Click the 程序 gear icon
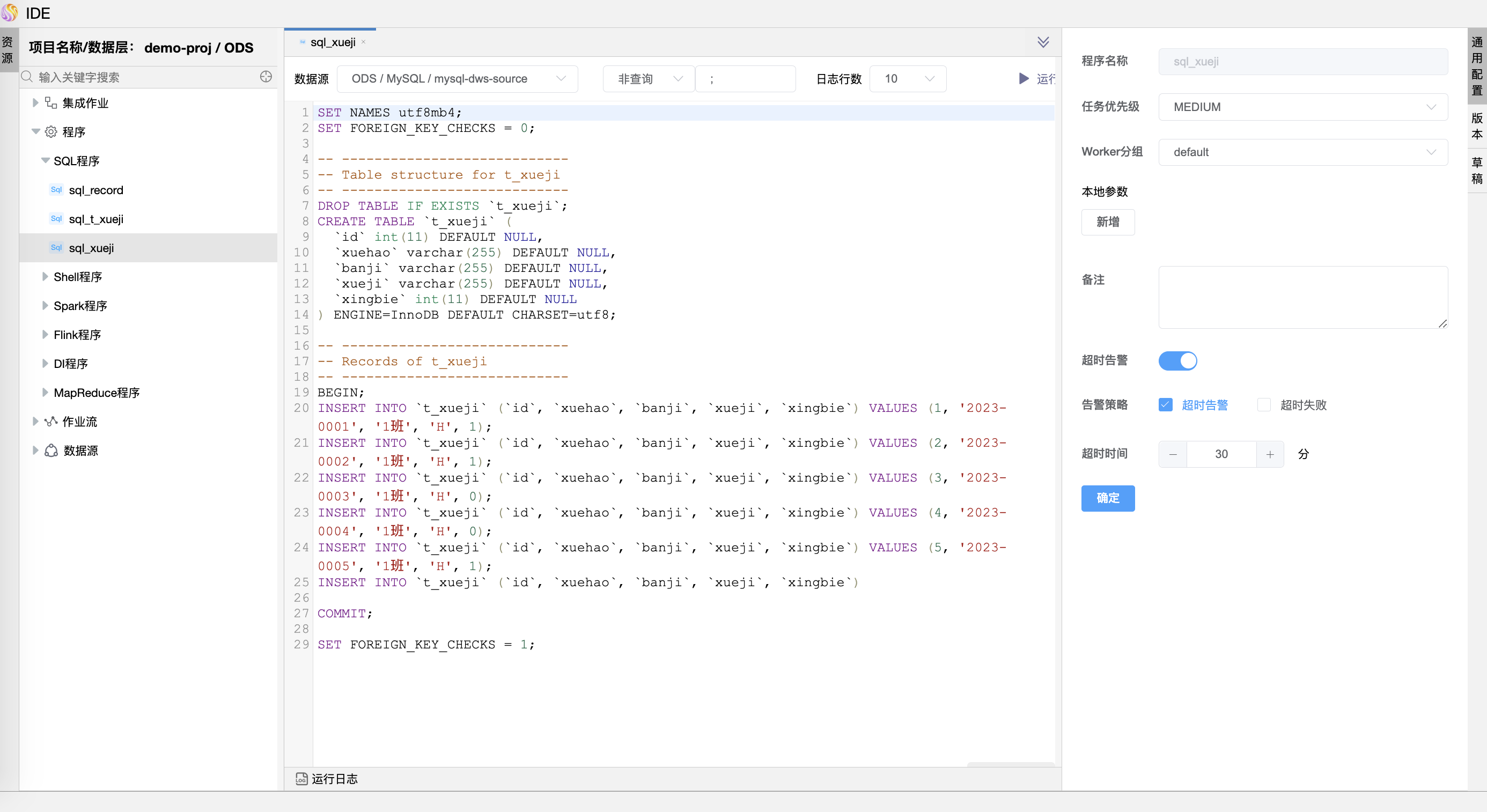 (51, 131)
